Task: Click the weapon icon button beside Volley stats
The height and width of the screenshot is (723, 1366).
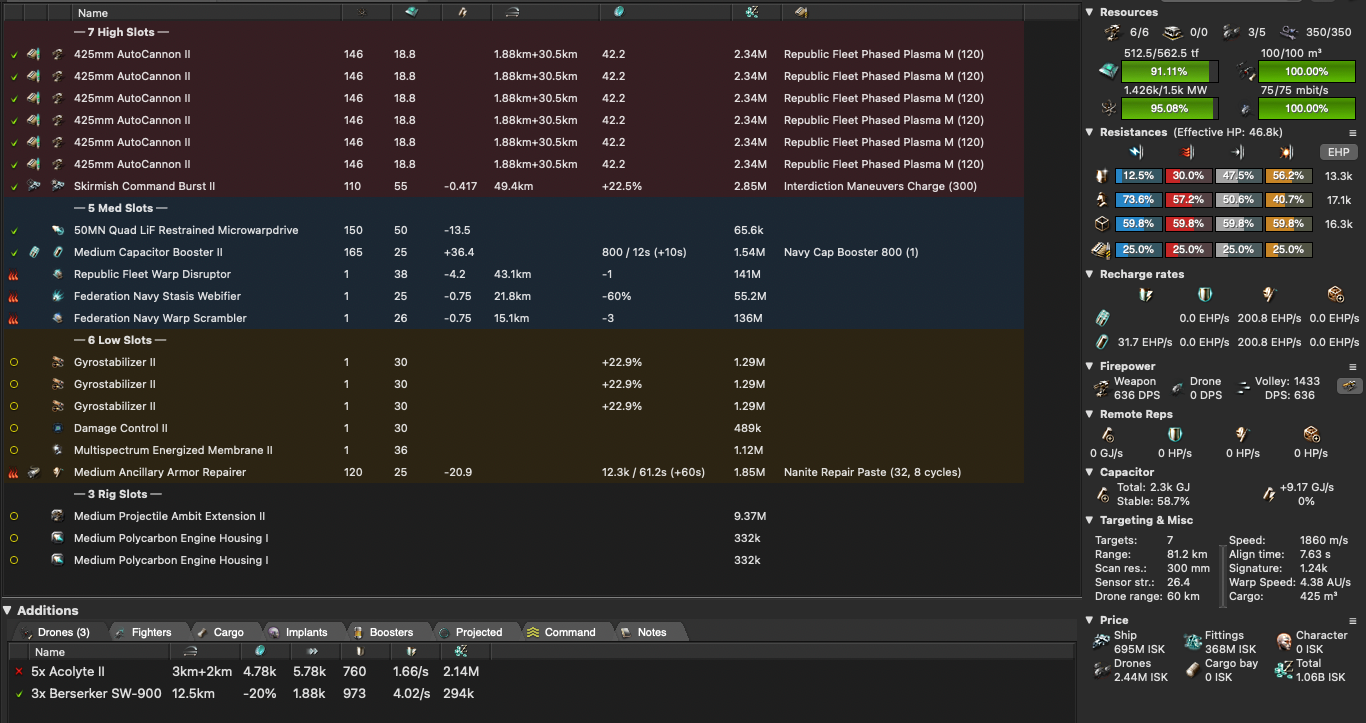Action: tap(1349, 386)
